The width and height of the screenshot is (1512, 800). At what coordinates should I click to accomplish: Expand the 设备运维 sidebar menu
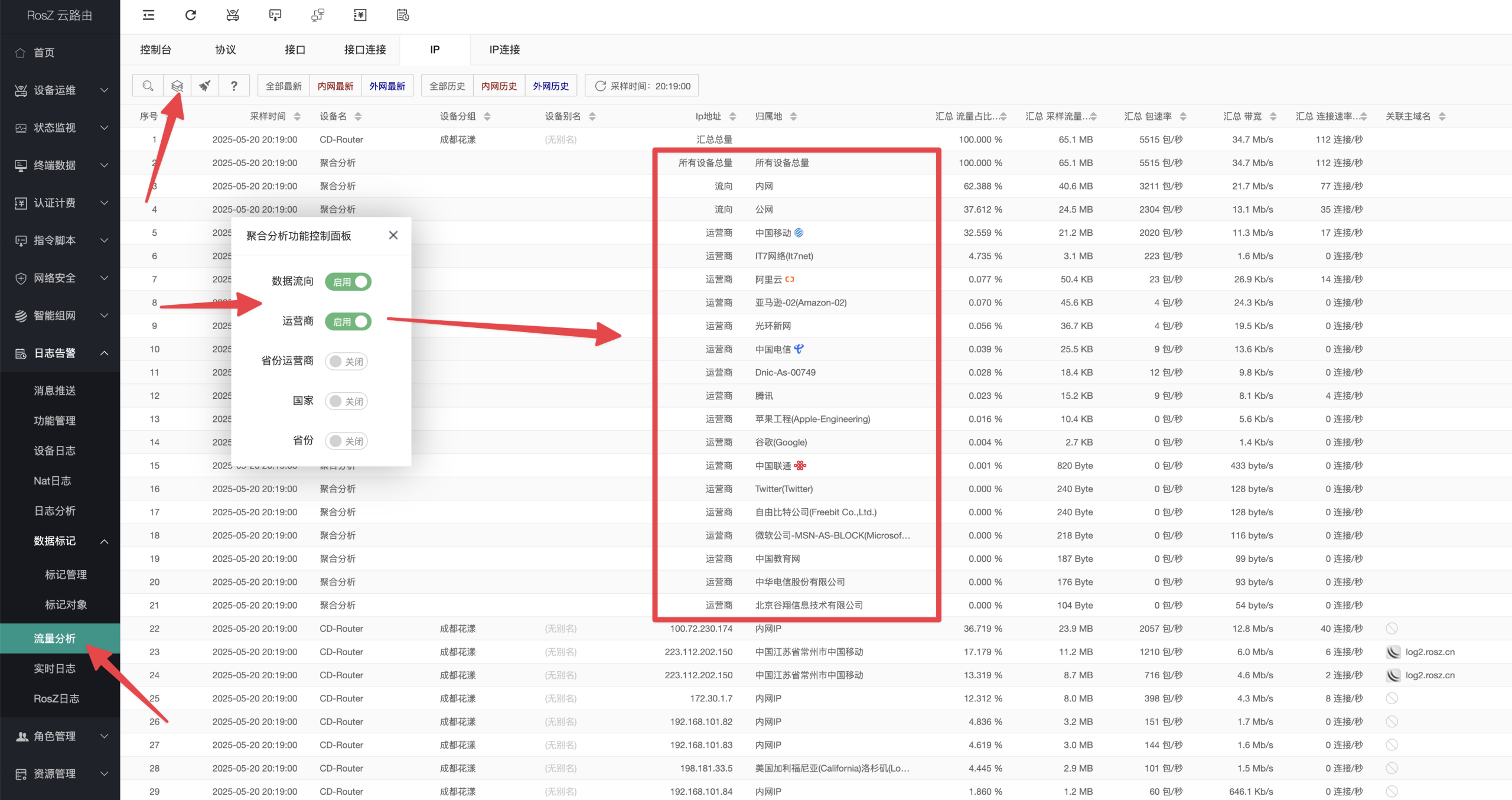[60, 90]
